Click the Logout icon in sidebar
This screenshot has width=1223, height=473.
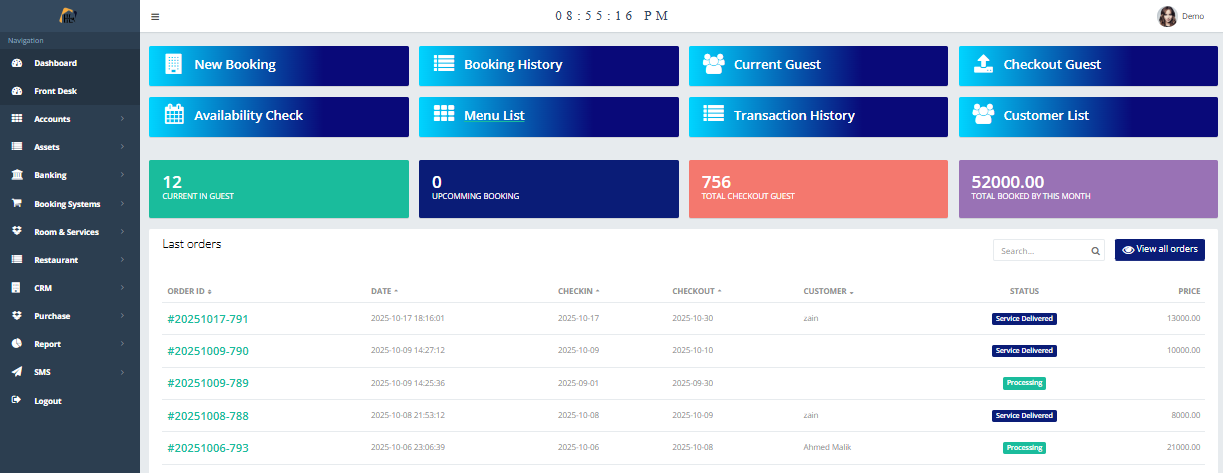[x=16, y=401]
